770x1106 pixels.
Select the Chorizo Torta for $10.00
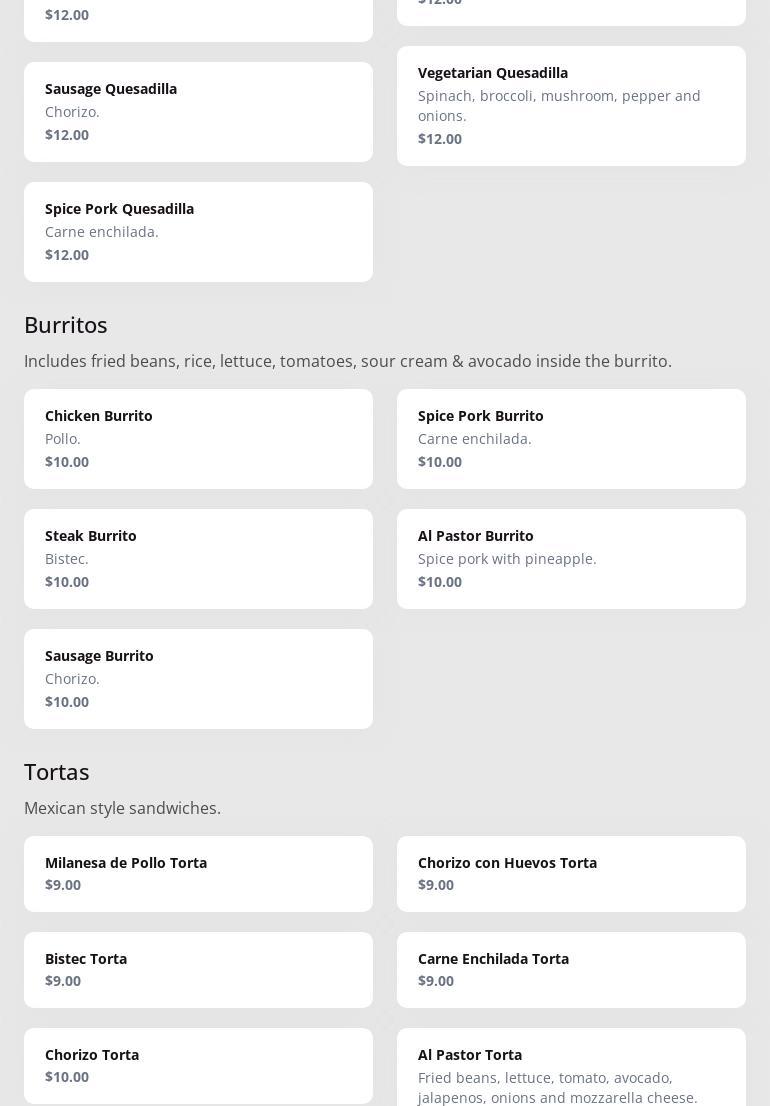[x=198, y=1066]
